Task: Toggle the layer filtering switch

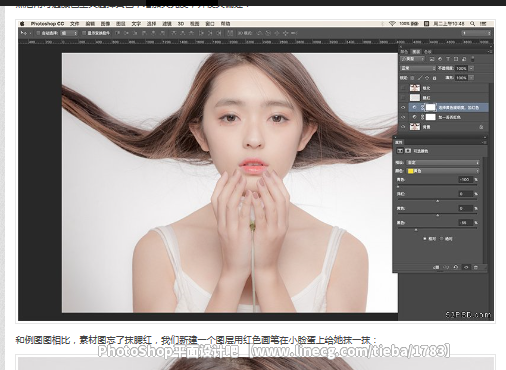Action: point(473,59)
